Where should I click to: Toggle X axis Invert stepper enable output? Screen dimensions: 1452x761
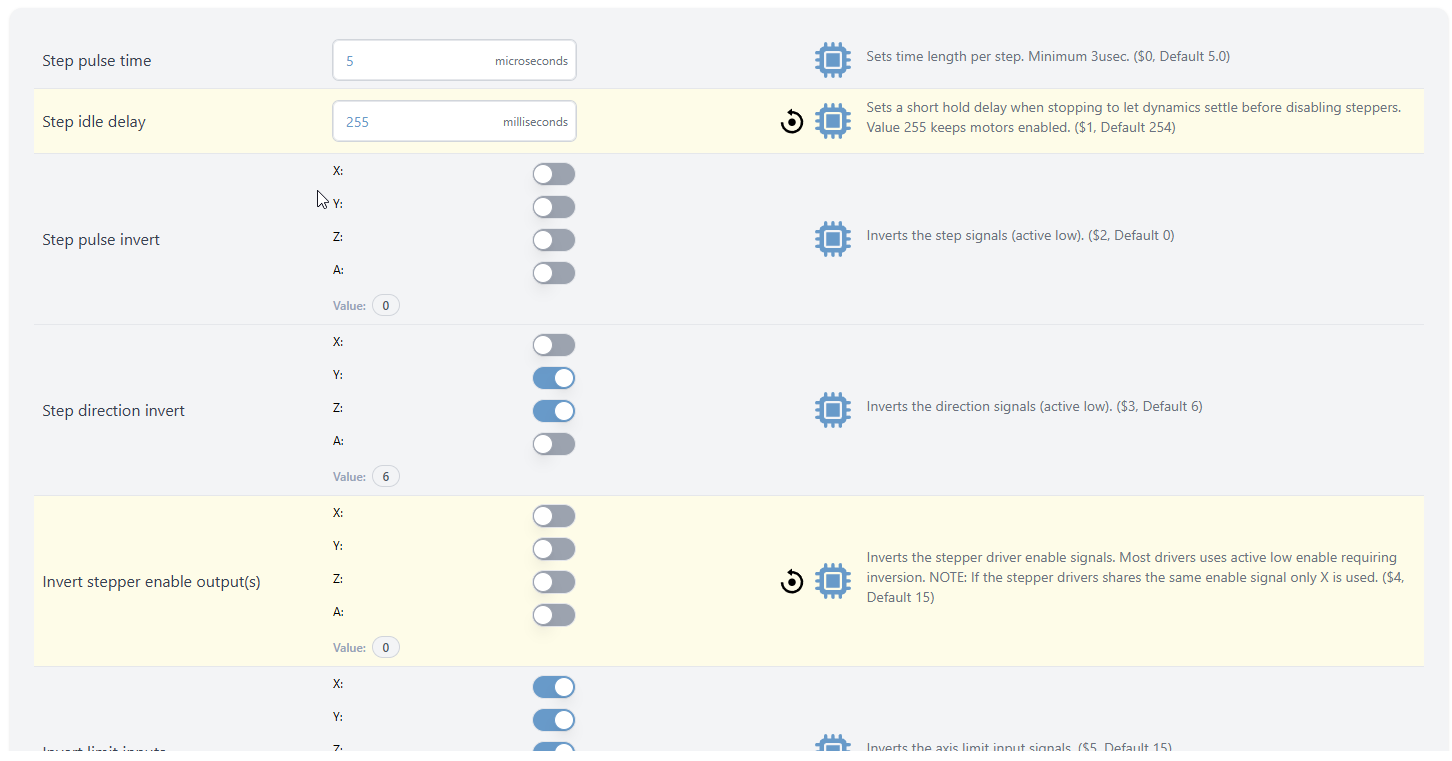point(554,516)
